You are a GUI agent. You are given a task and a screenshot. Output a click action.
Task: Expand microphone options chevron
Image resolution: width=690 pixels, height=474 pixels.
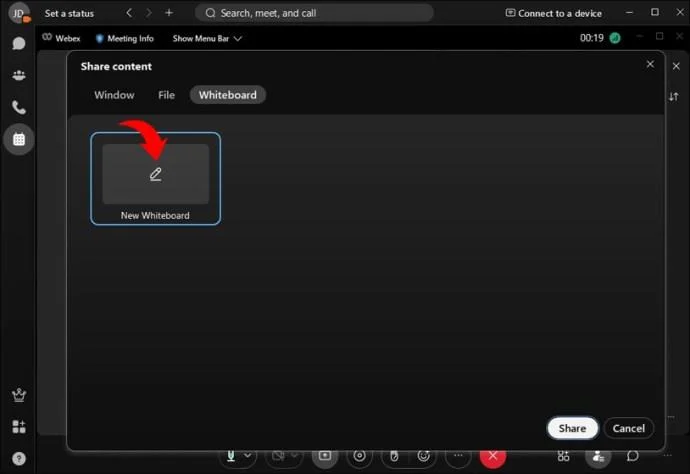248,456
